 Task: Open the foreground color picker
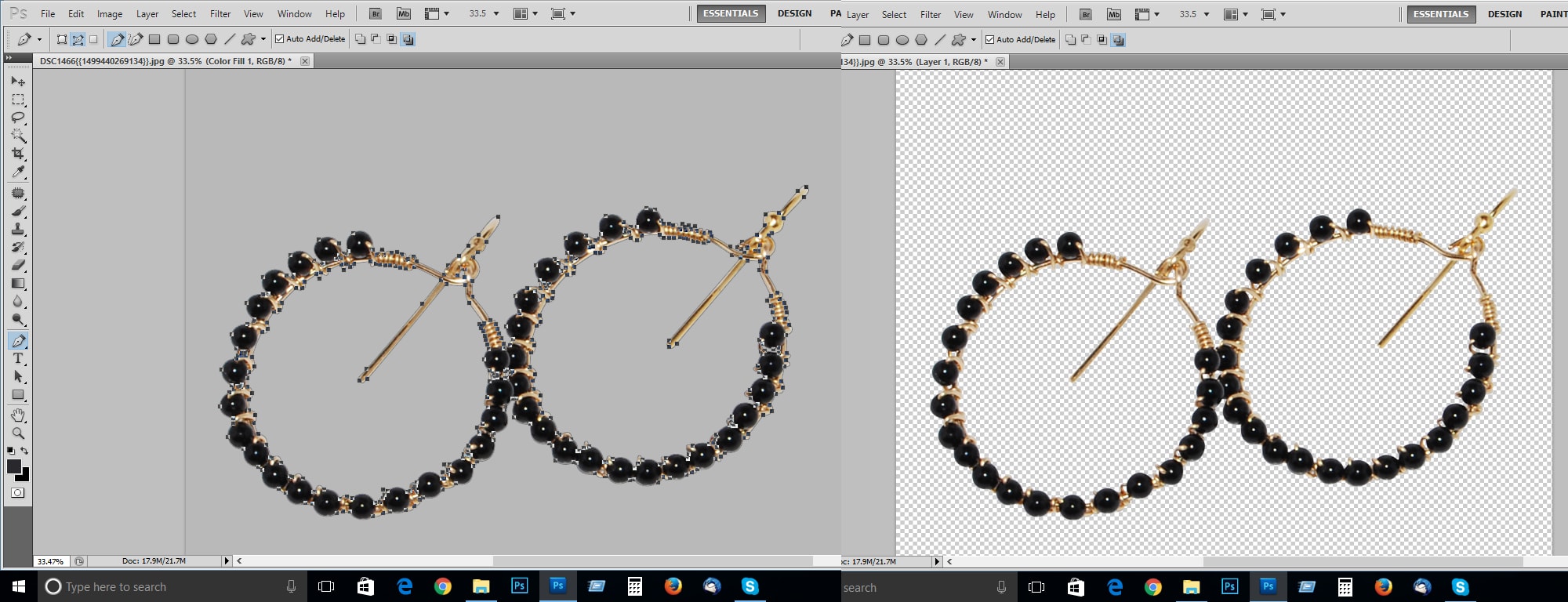pyautogui.click(x=13, y=466)
